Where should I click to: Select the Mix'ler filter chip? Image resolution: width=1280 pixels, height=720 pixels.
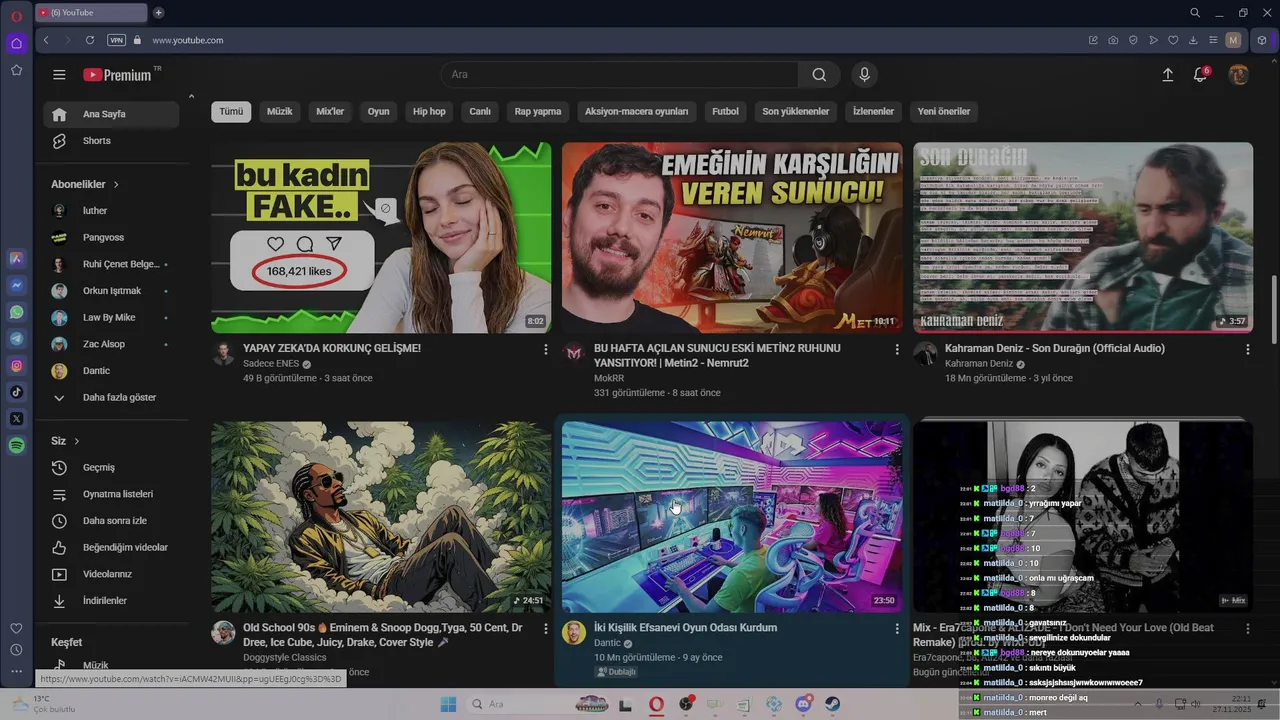330,111
